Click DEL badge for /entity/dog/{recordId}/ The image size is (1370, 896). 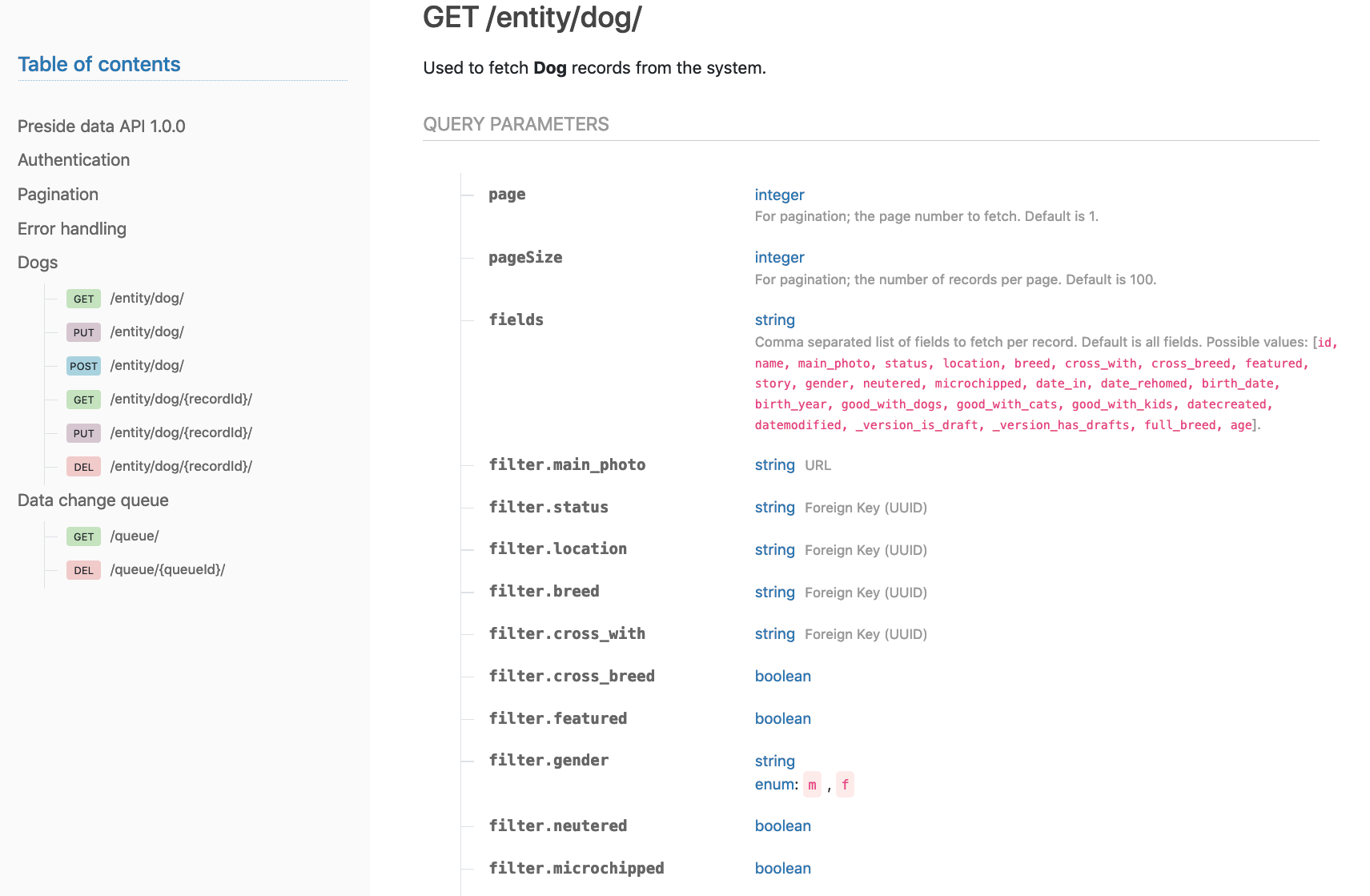(x=83, y=467)
